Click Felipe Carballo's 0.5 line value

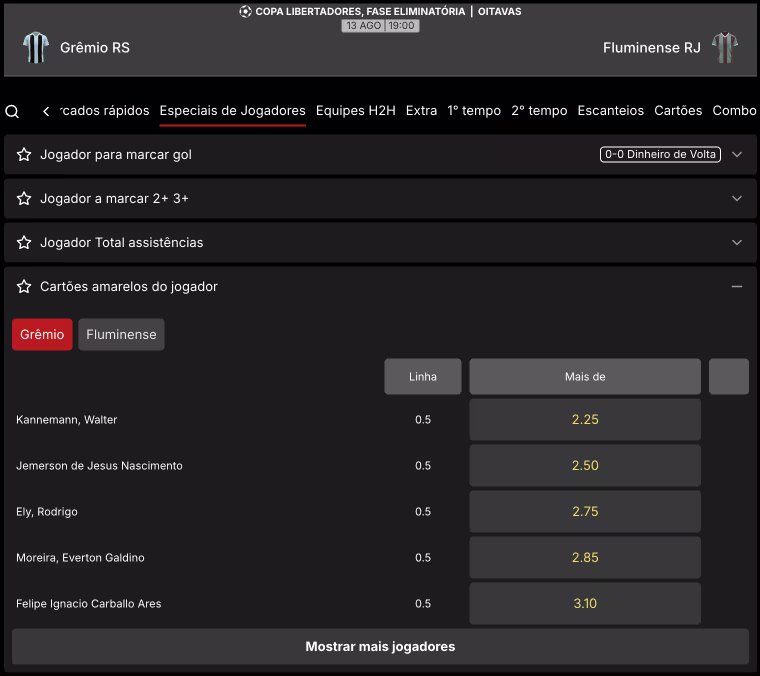coord(423,604)
